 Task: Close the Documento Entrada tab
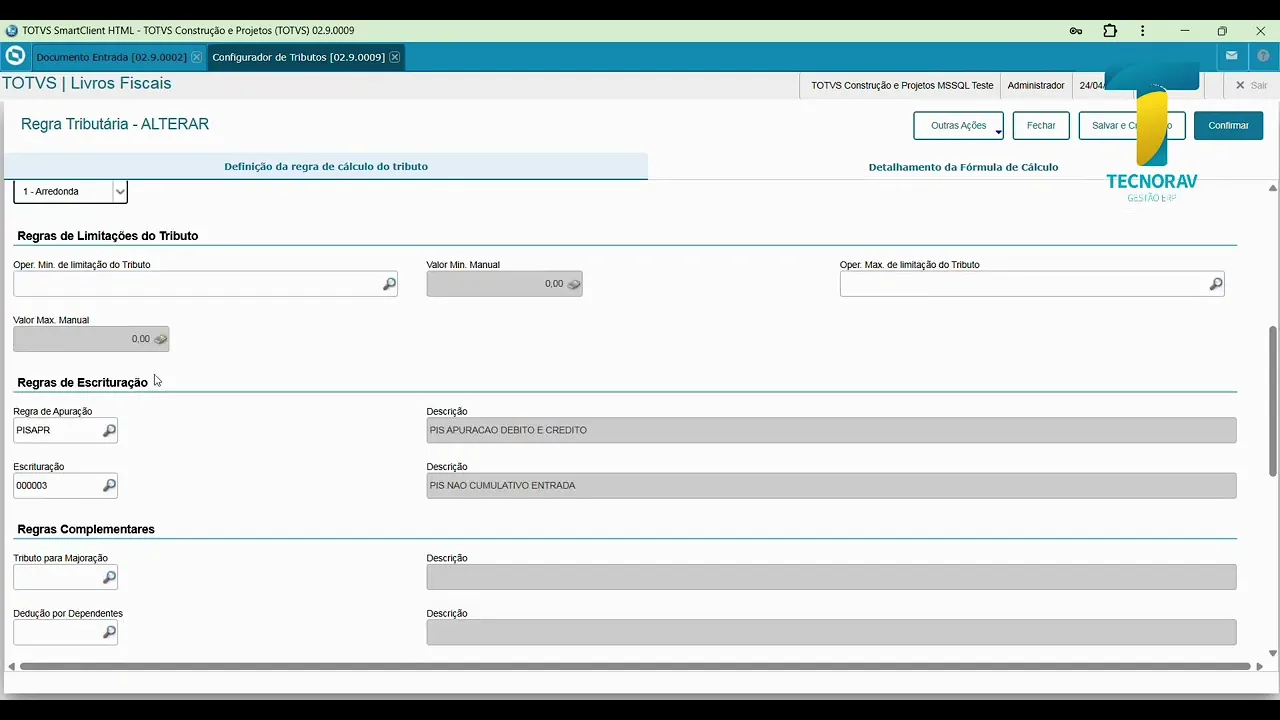pyautogui.click(x=196, y=57)
